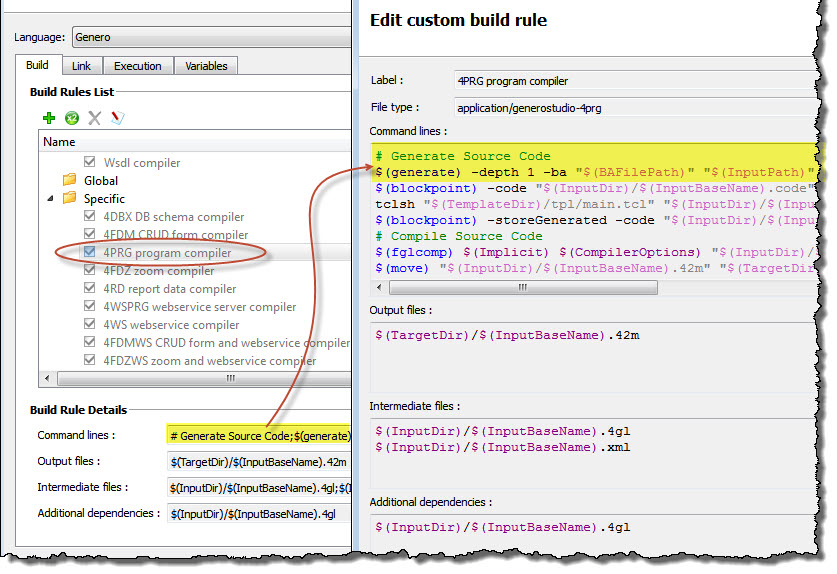Toggle the Wsdl compiler checkbox
This screenshot has height=574, width=837.
tap(91, 162)
